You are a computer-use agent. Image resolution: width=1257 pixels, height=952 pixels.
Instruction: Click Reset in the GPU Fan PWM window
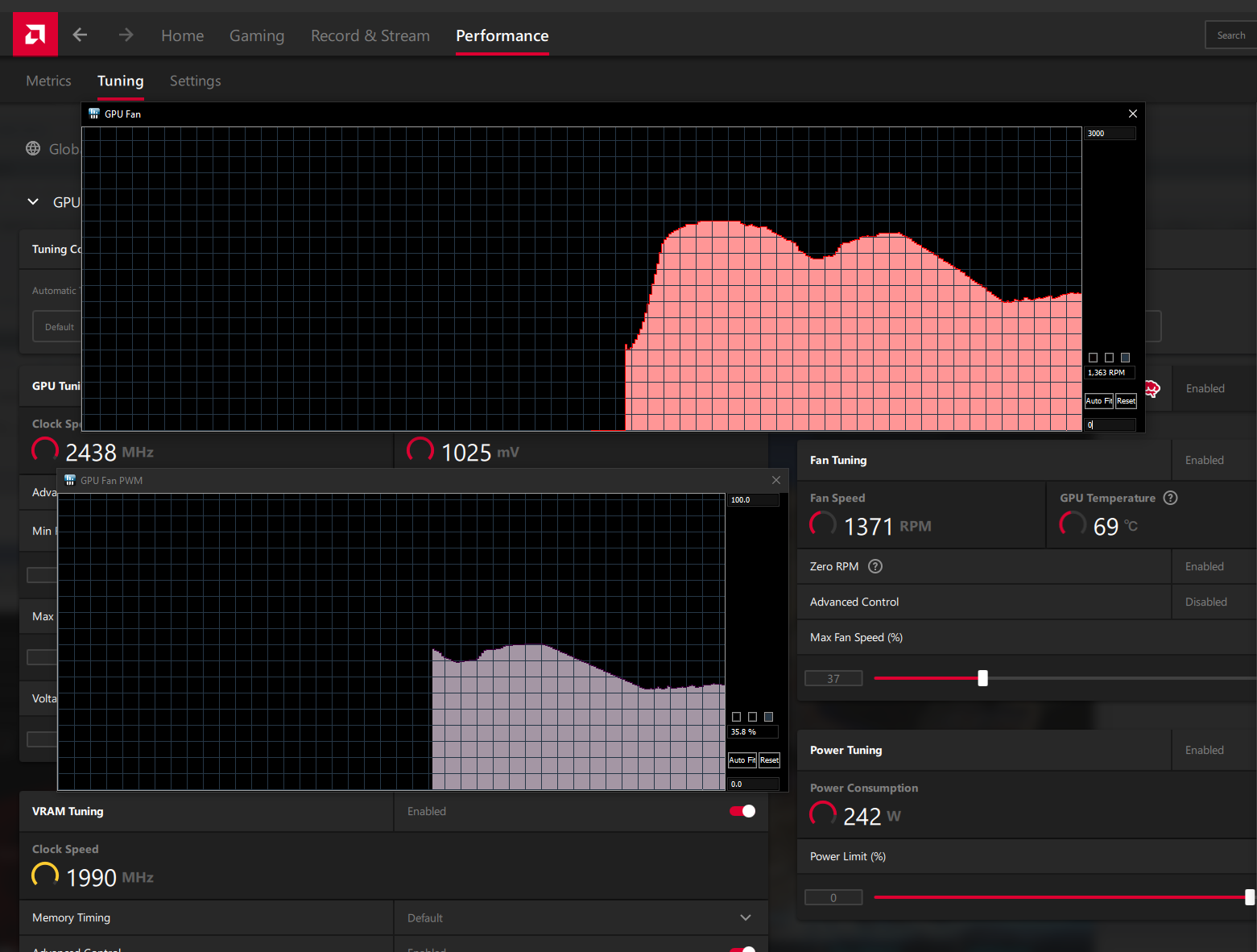770,760
